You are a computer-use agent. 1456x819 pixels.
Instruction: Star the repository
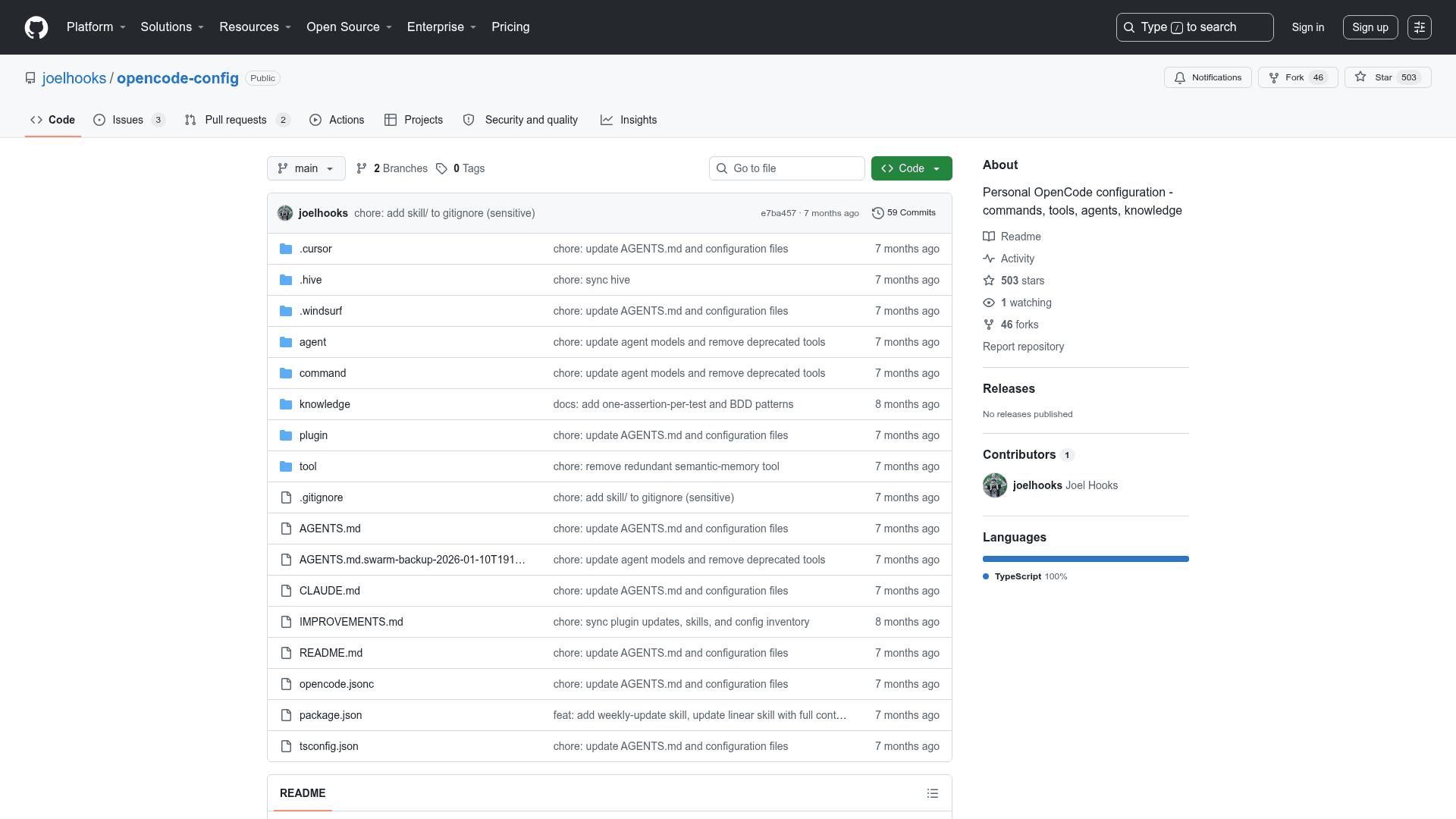(1388, 77)
